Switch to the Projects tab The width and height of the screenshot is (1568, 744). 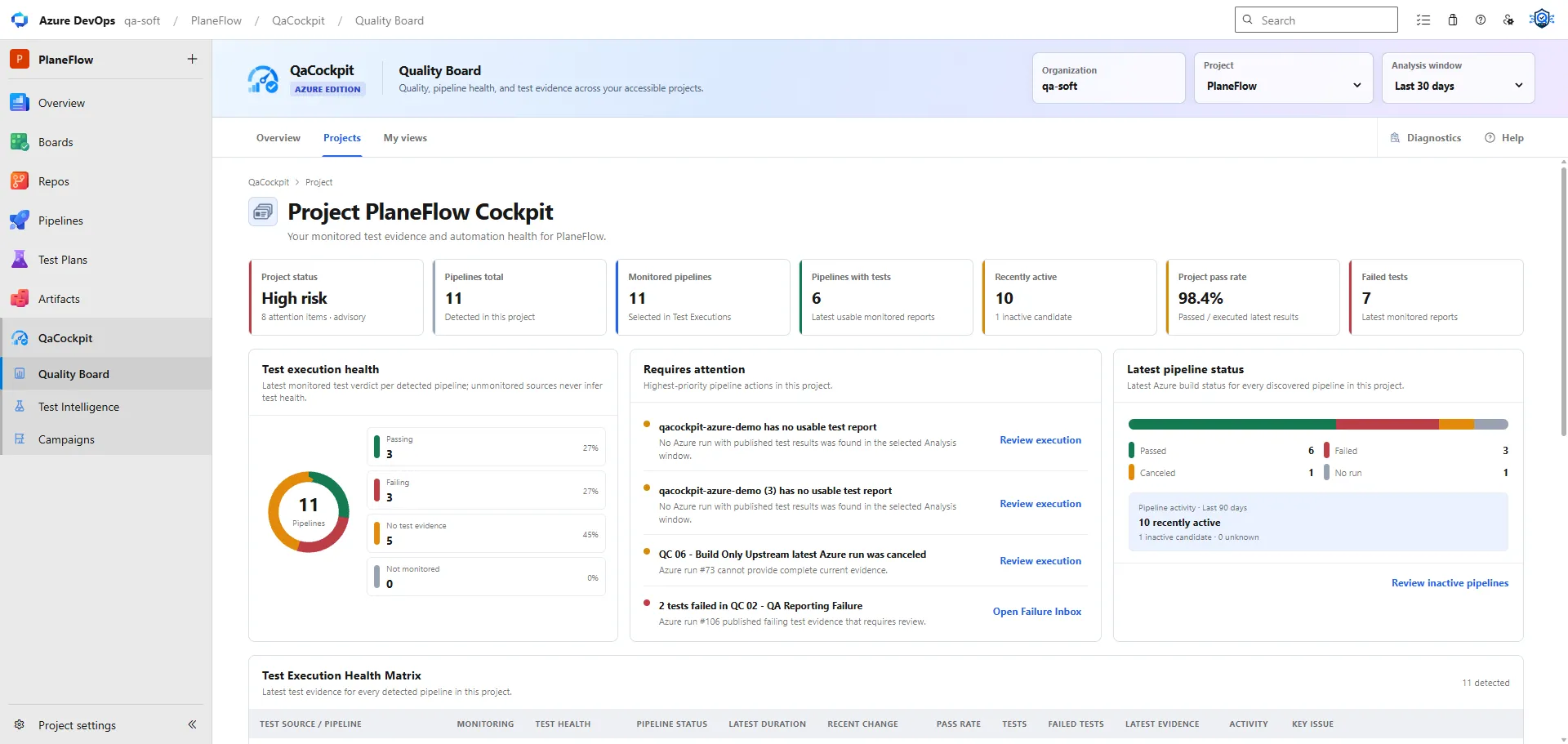(342, 138)
